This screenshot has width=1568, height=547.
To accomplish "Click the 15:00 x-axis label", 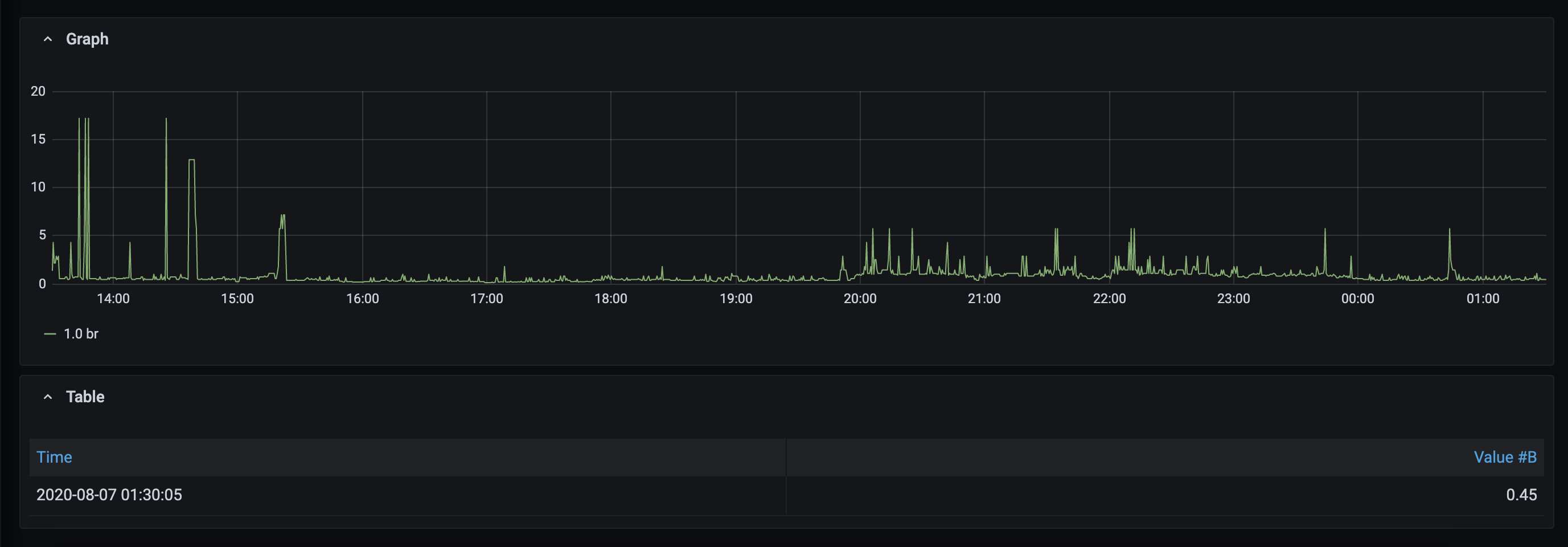I will (237, 299).
